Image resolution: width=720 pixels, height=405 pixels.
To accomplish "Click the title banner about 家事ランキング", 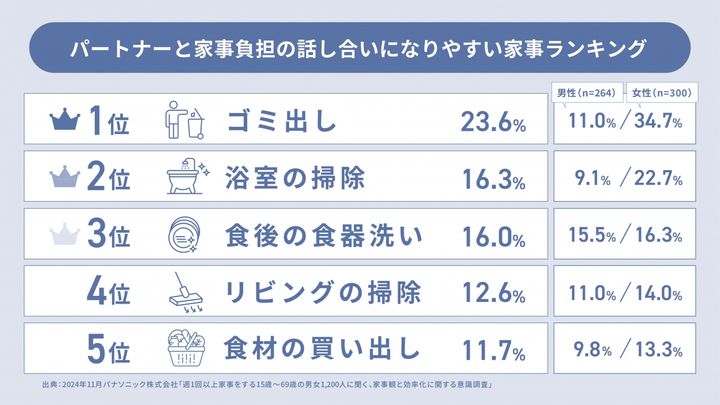I will (x=358, y=49).
